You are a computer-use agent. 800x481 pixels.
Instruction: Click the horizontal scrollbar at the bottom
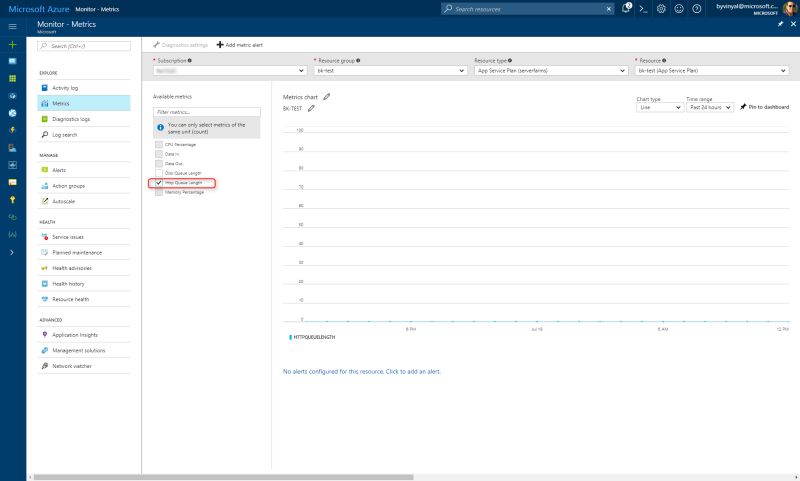point(223,477)
